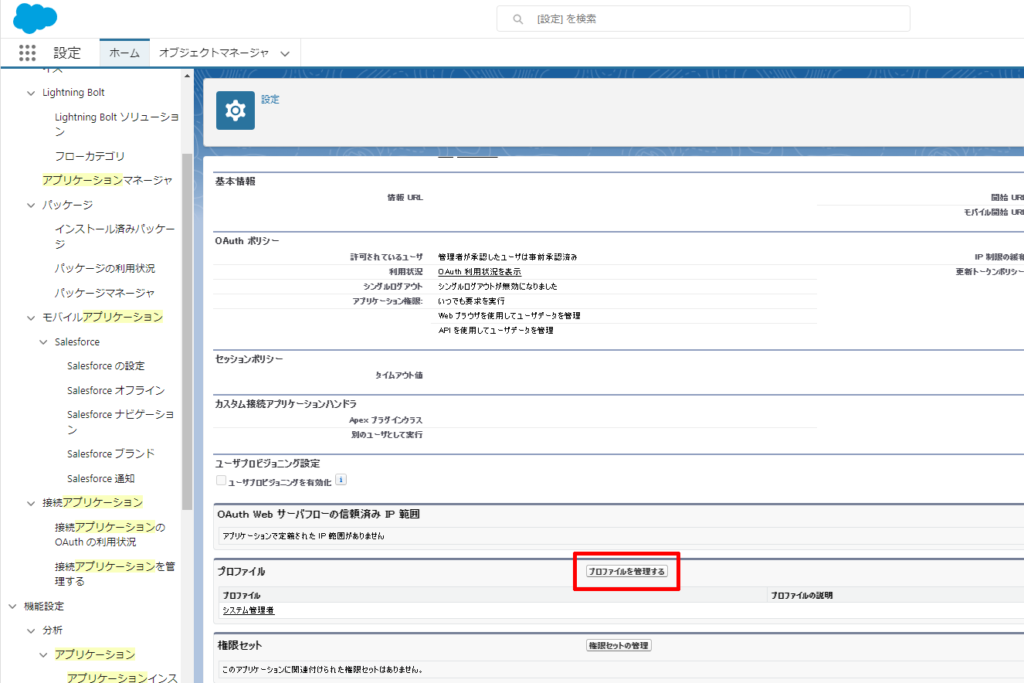This screenshot has width=1024, height=683.
Task: Collapse the パッケージ section chevron
Action: 30,205
